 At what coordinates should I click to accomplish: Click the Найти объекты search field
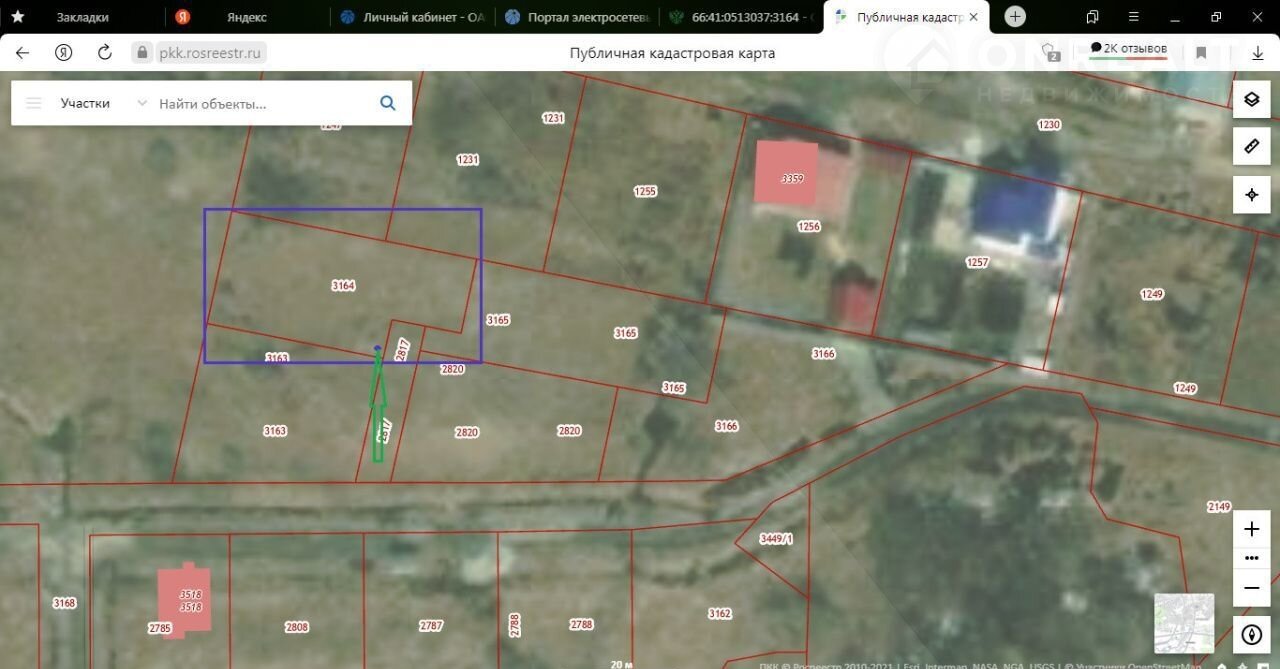coord(260,103)
